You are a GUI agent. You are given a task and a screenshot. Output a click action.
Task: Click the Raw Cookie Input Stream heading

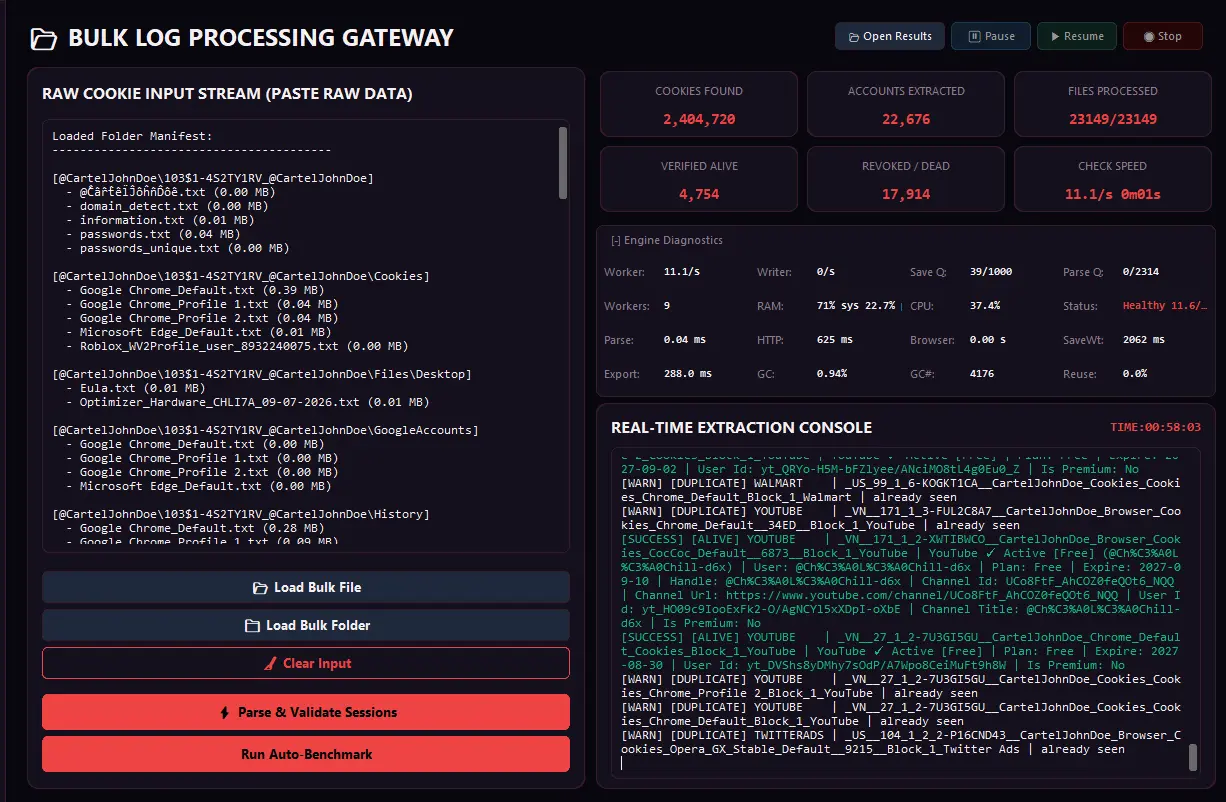click(227, 94)
